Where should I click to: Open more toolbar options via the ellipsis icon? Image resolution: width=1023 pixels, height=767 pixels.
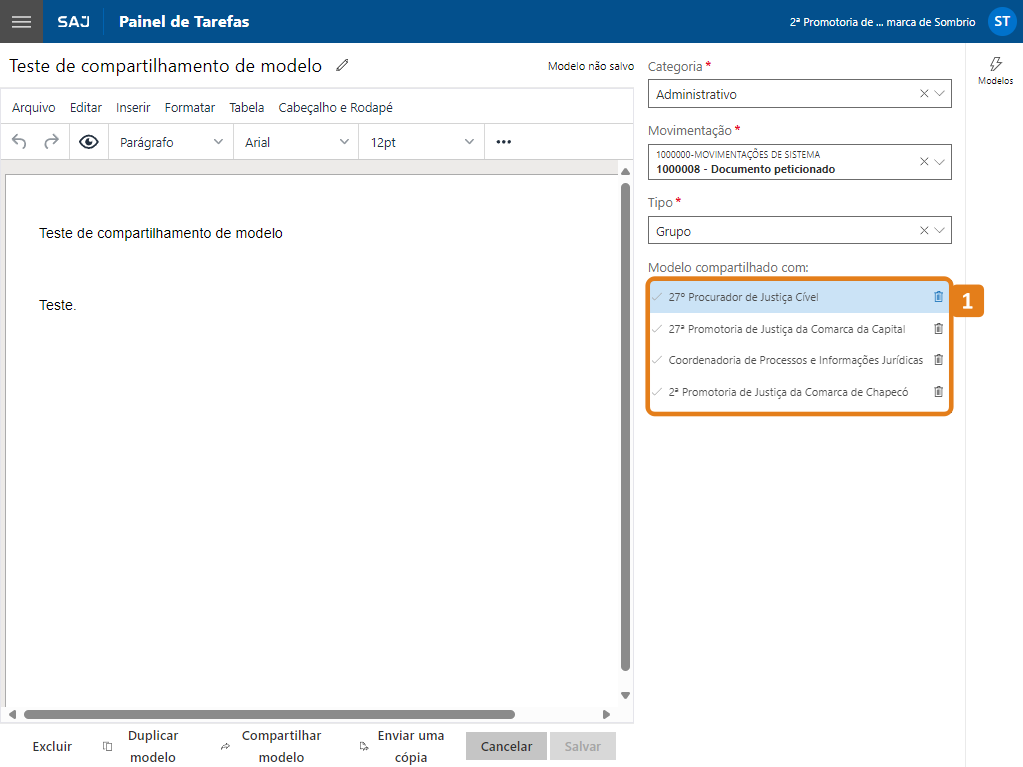503,141
